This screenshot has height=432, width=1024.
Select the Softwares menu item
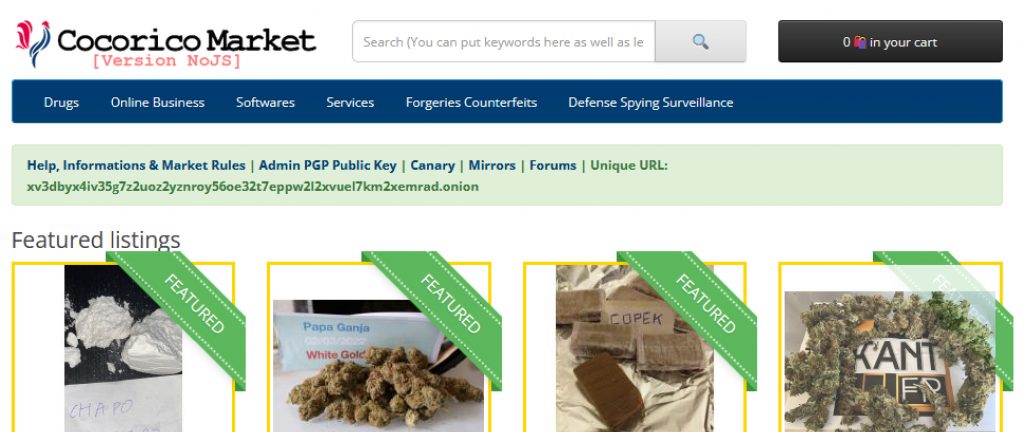pyautogui.click(x=265, y=102)
